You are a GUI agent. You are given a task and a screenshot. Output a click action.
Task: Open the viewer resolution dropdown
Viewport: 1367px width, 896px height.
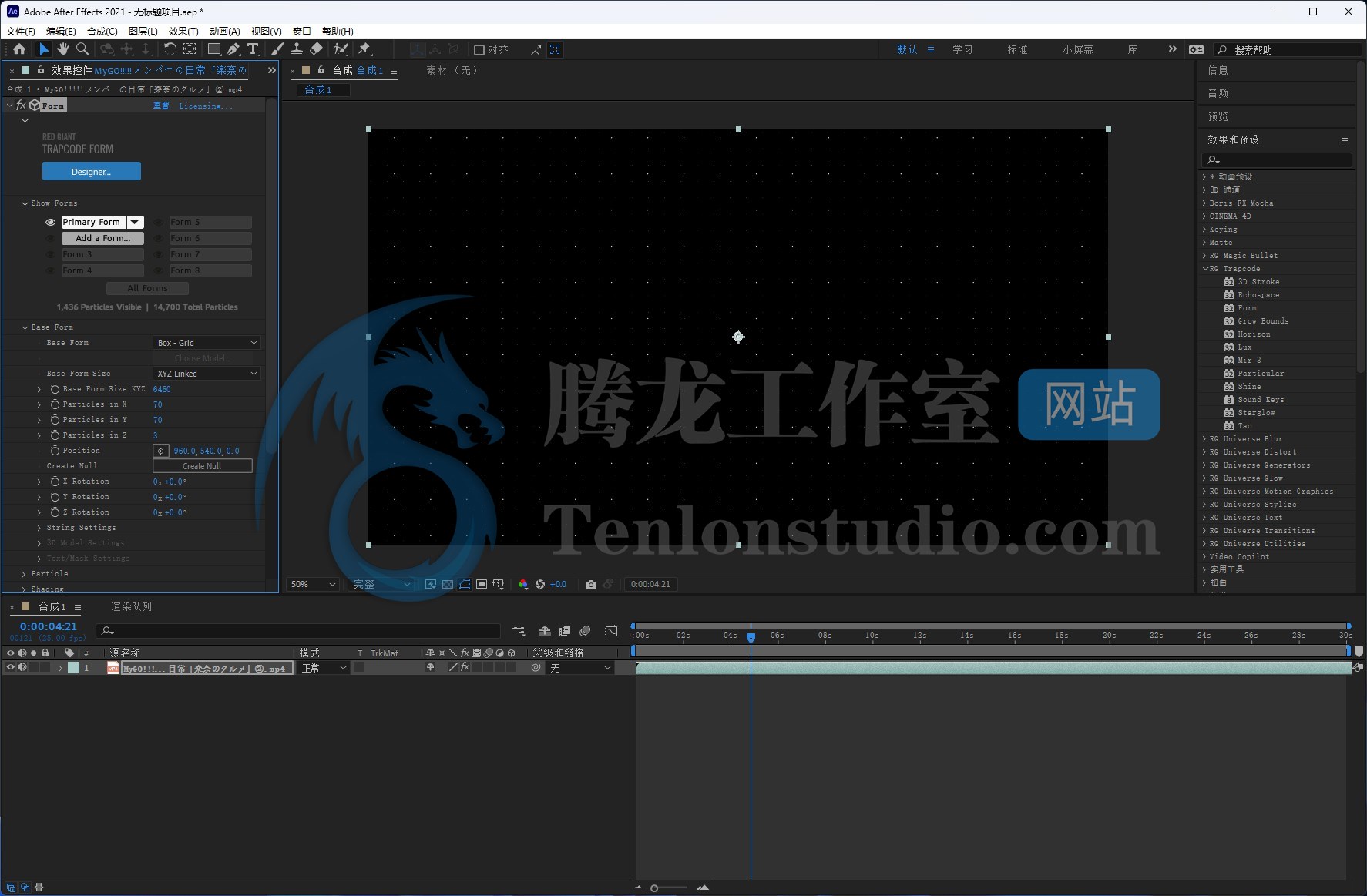[x=381, y=584]
